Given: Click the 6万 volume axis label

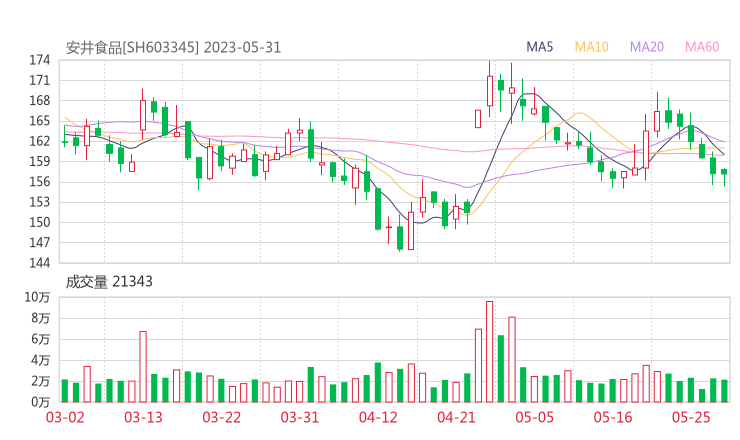Looking at the screenshot, I should point(41,339).
